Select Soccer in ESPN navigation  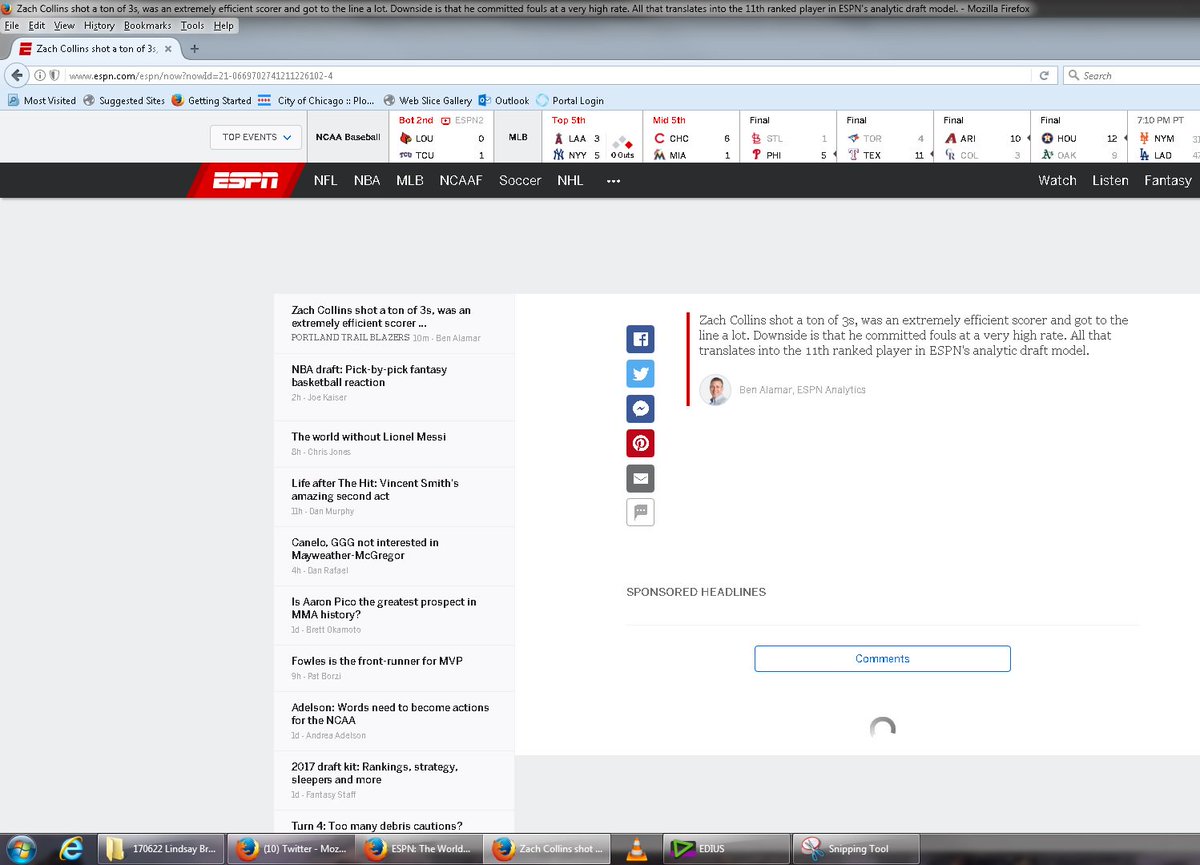pos(520,181)
